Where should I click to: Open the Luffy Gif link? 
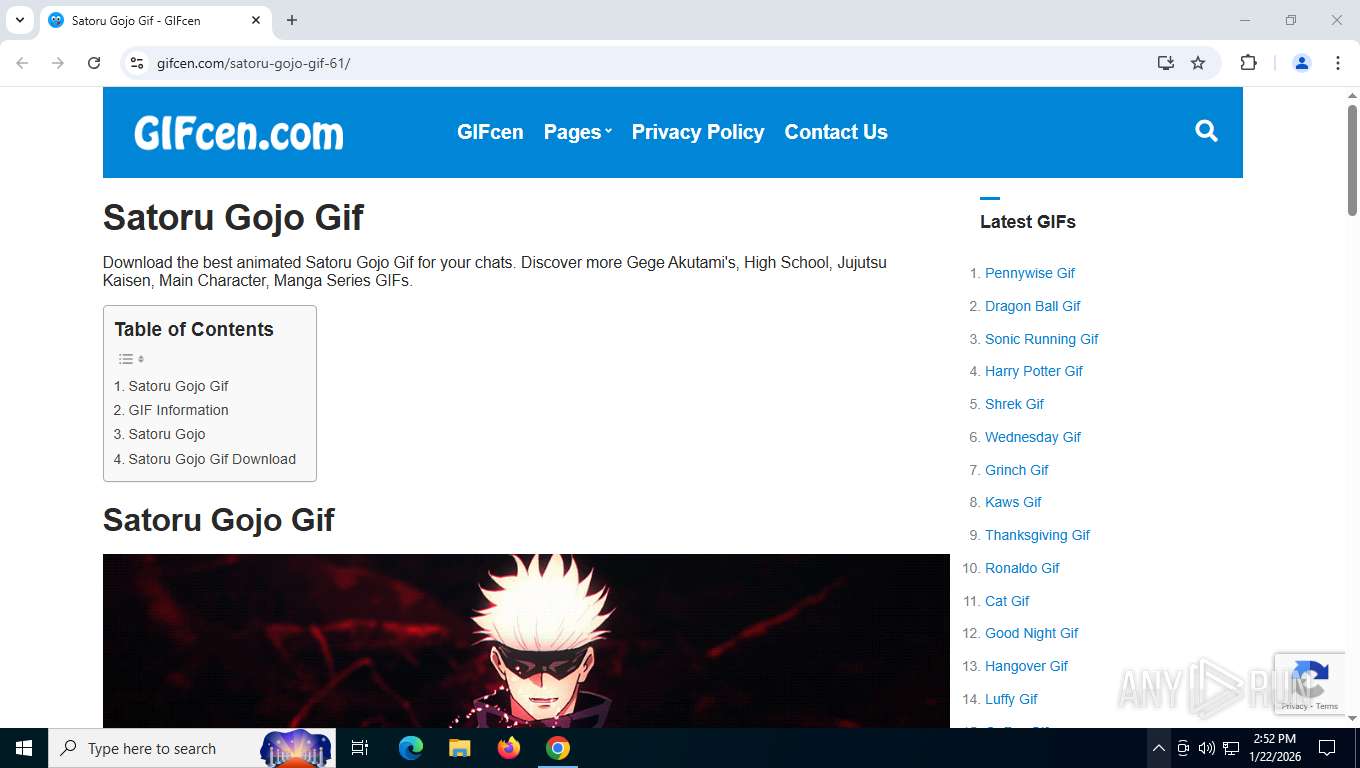1011,699
